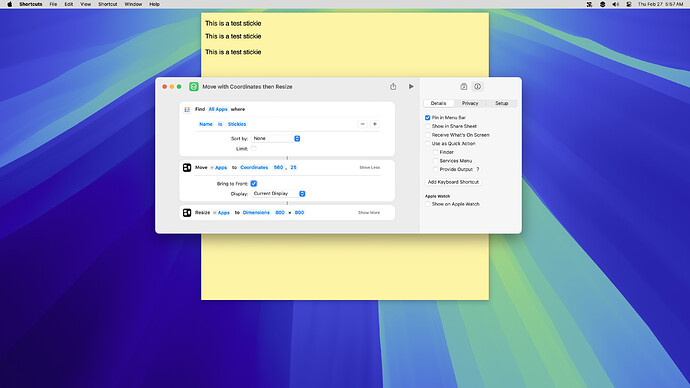
Task: Enable Show in Share Sheet
Action: point(427,126)
